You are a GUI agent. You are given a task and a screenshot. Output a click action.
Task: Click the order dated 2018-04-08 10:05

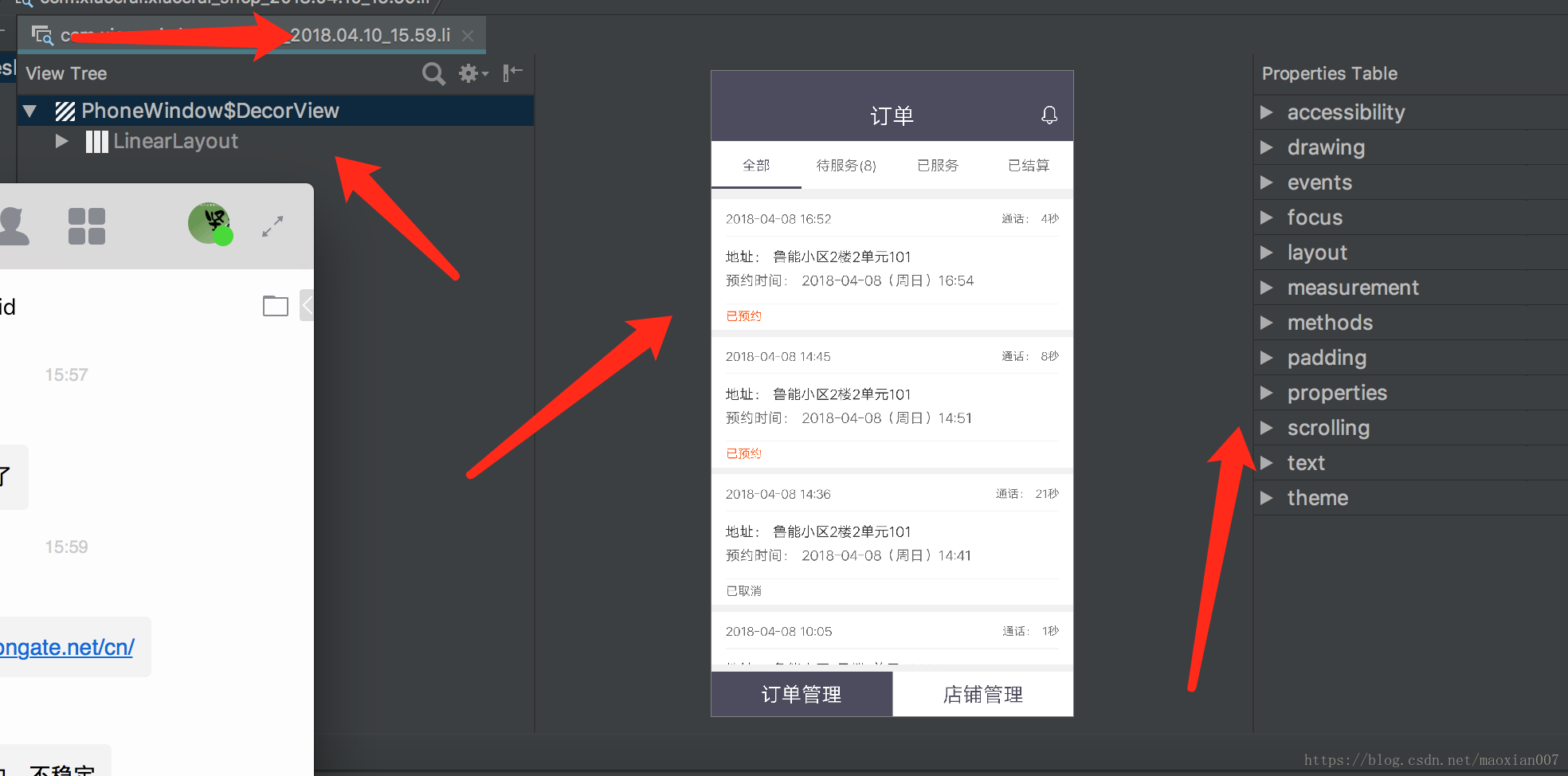[892, 638]
